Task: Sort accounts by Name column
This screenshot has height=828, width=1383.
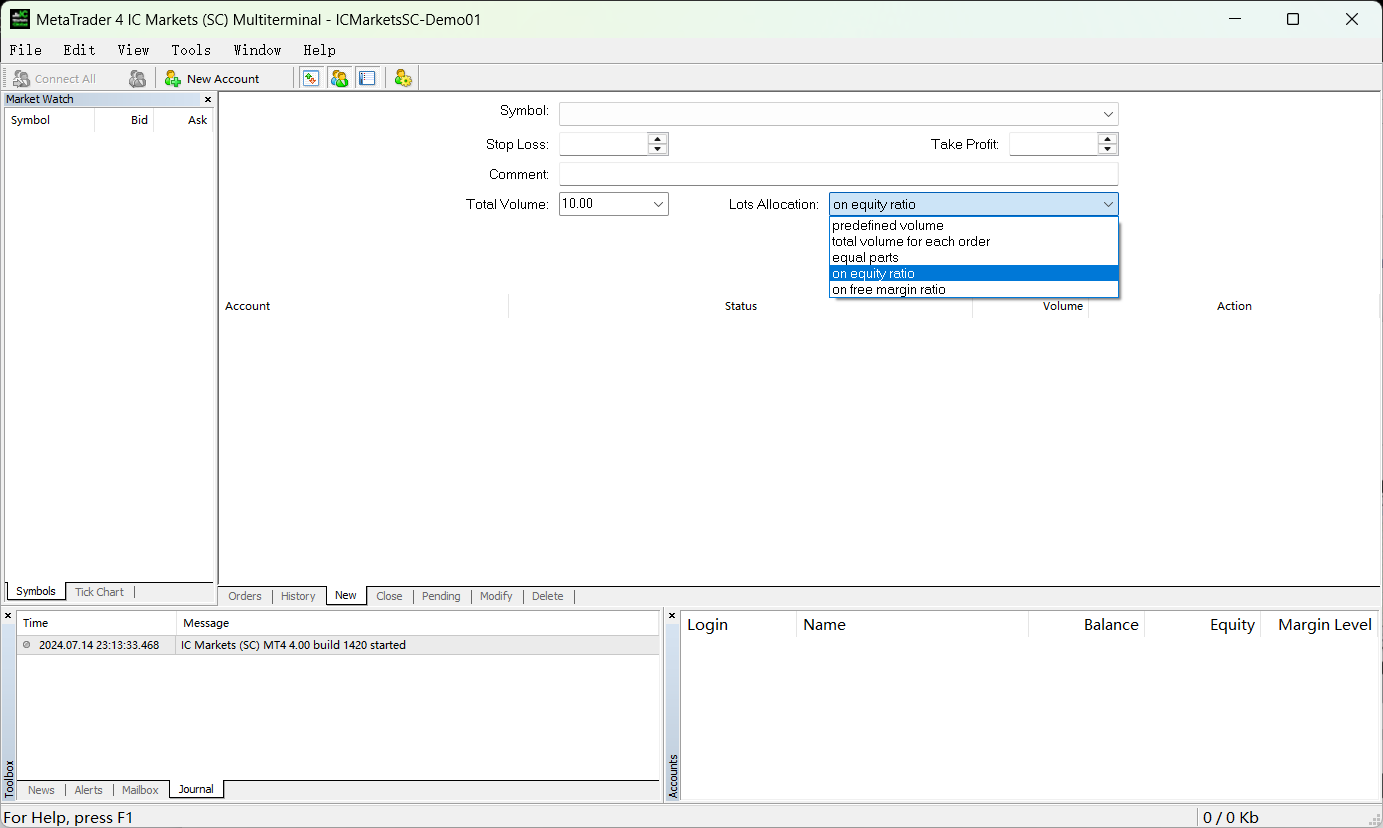Action: [913, 624]
